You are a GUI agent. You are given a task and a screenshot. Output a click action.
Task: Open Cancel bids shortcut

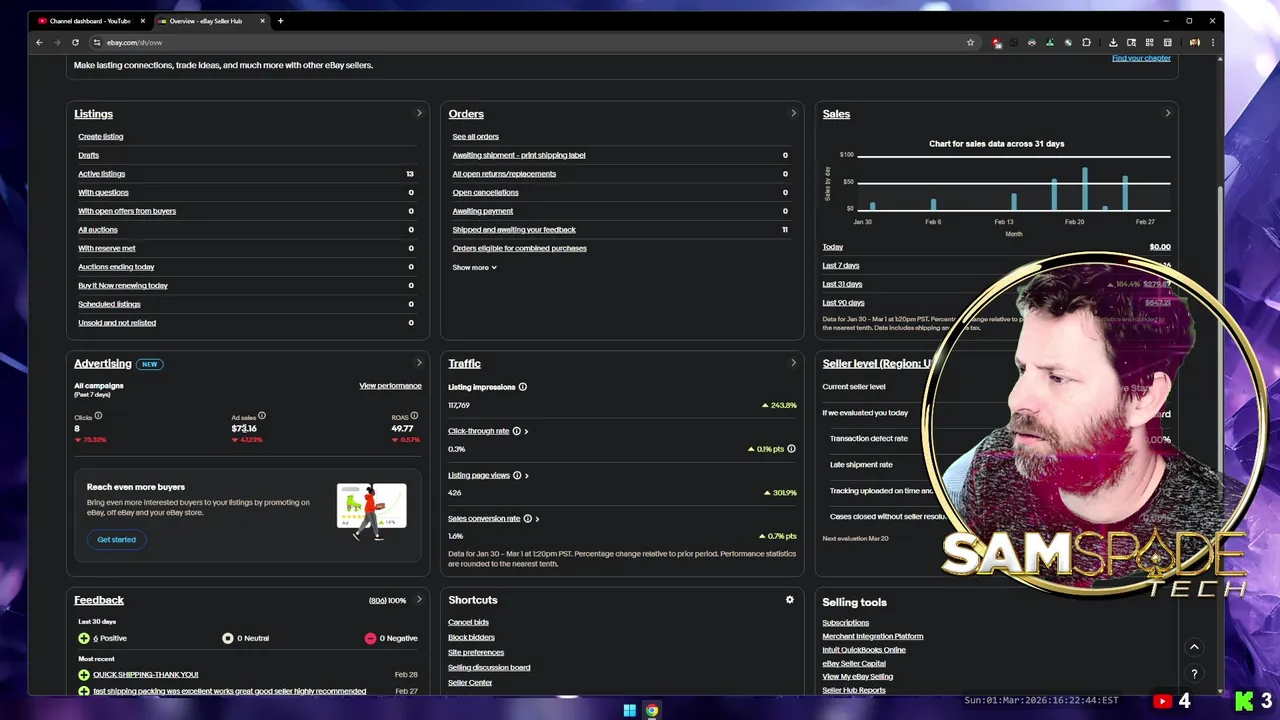(x=468, y=622)
